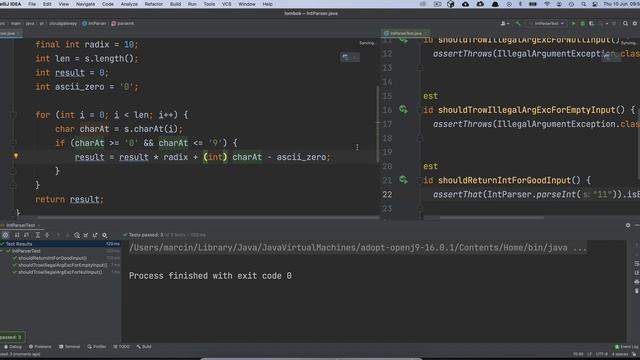This screenshot has height=360, width=640.
Task: Open macOS Wi-Fi status menu
Action: tap(547, 4)
